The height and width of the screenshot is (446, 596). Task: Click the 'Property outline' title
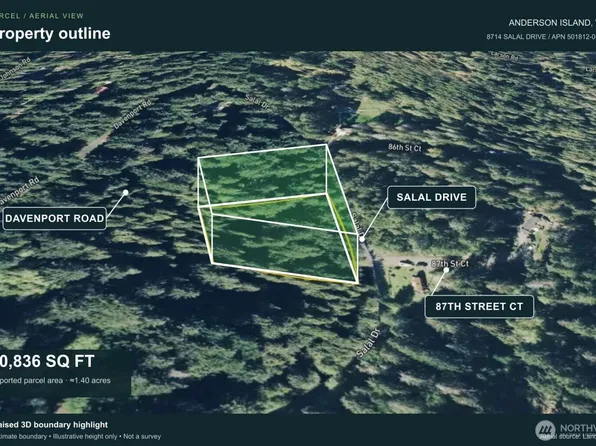(55, 33)
